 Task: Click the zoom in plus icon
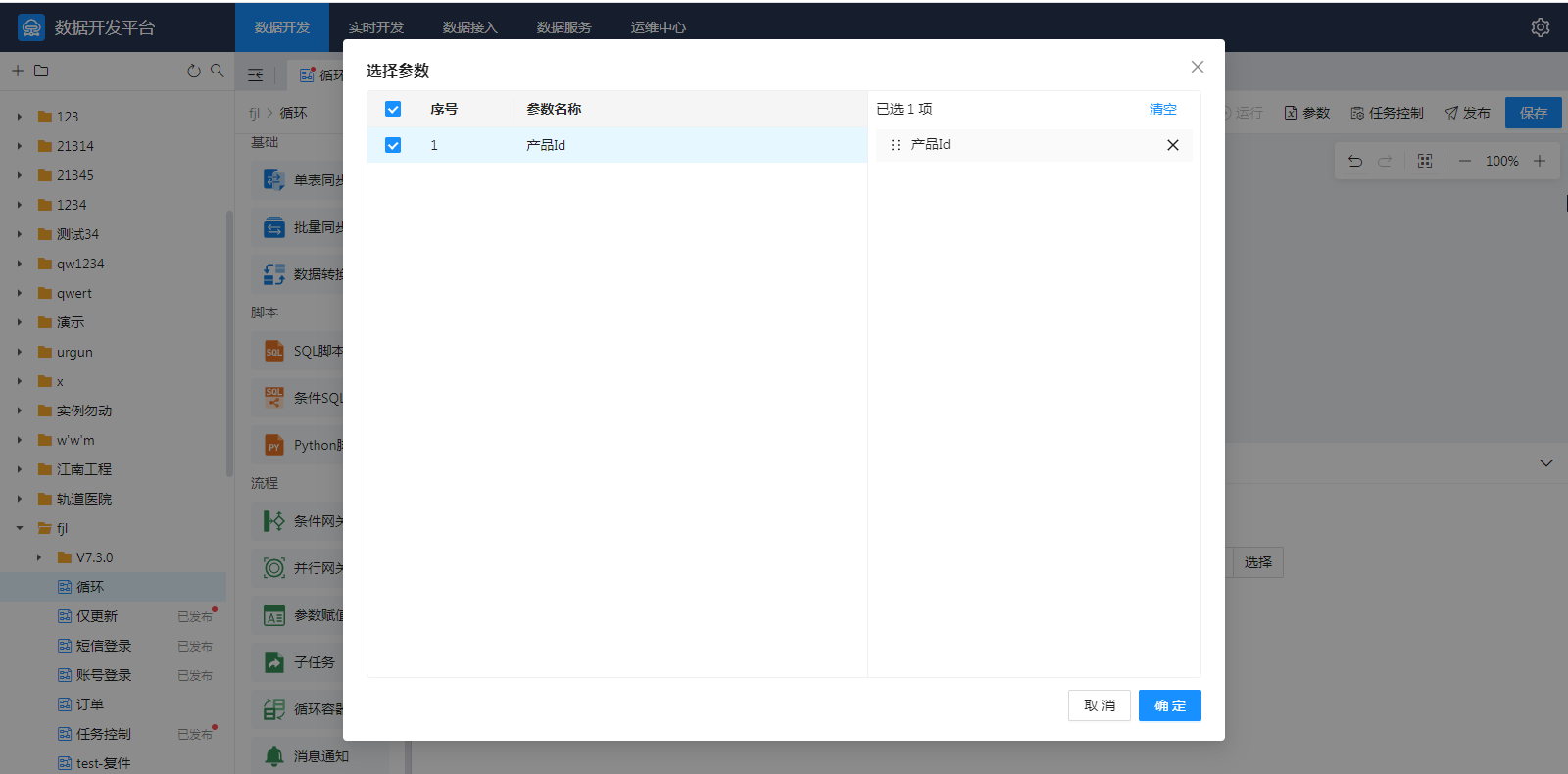(x=1540, y=161)
